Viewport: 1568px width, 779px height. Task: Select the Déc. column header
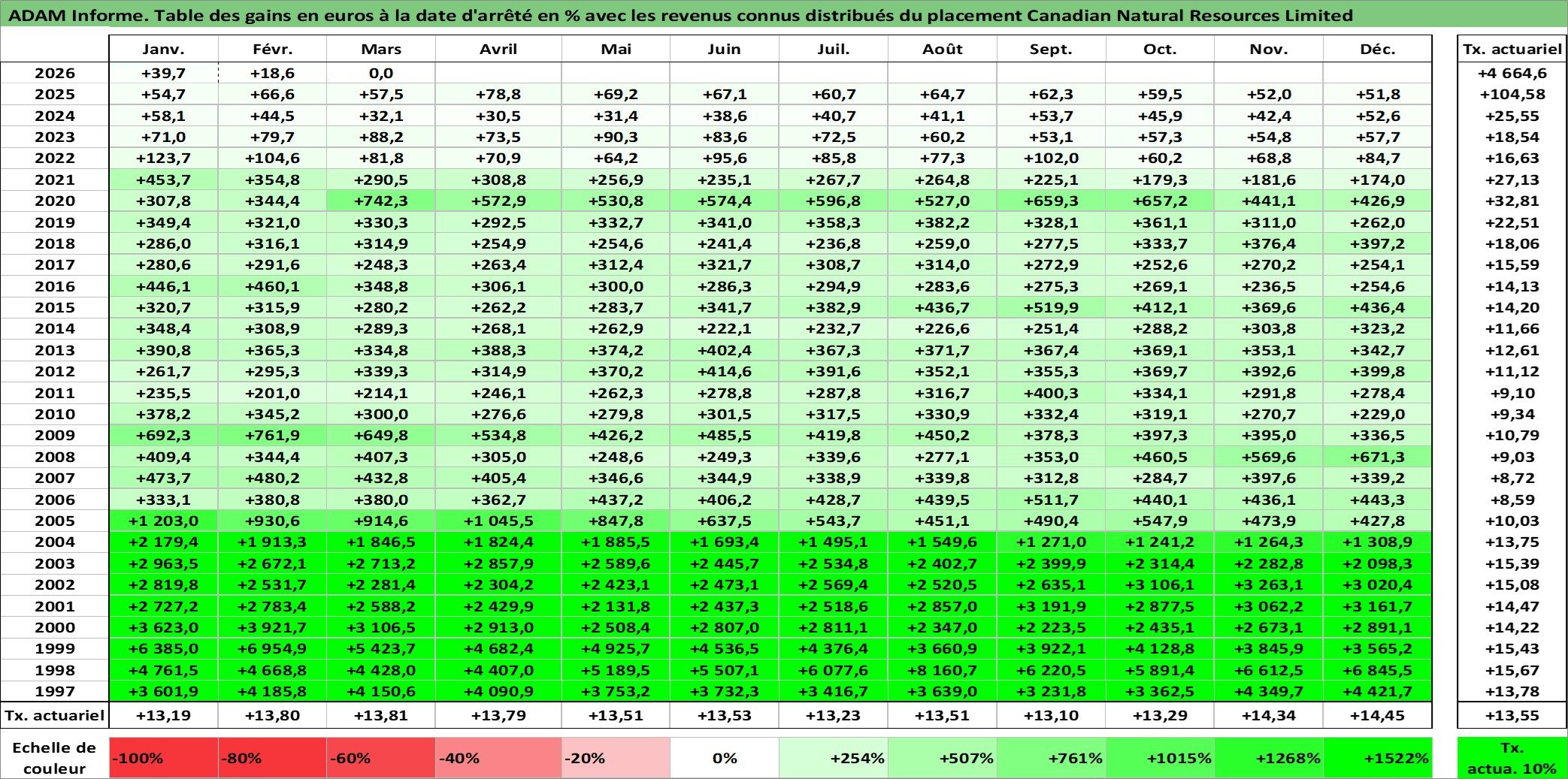[x=1378, y=49]
